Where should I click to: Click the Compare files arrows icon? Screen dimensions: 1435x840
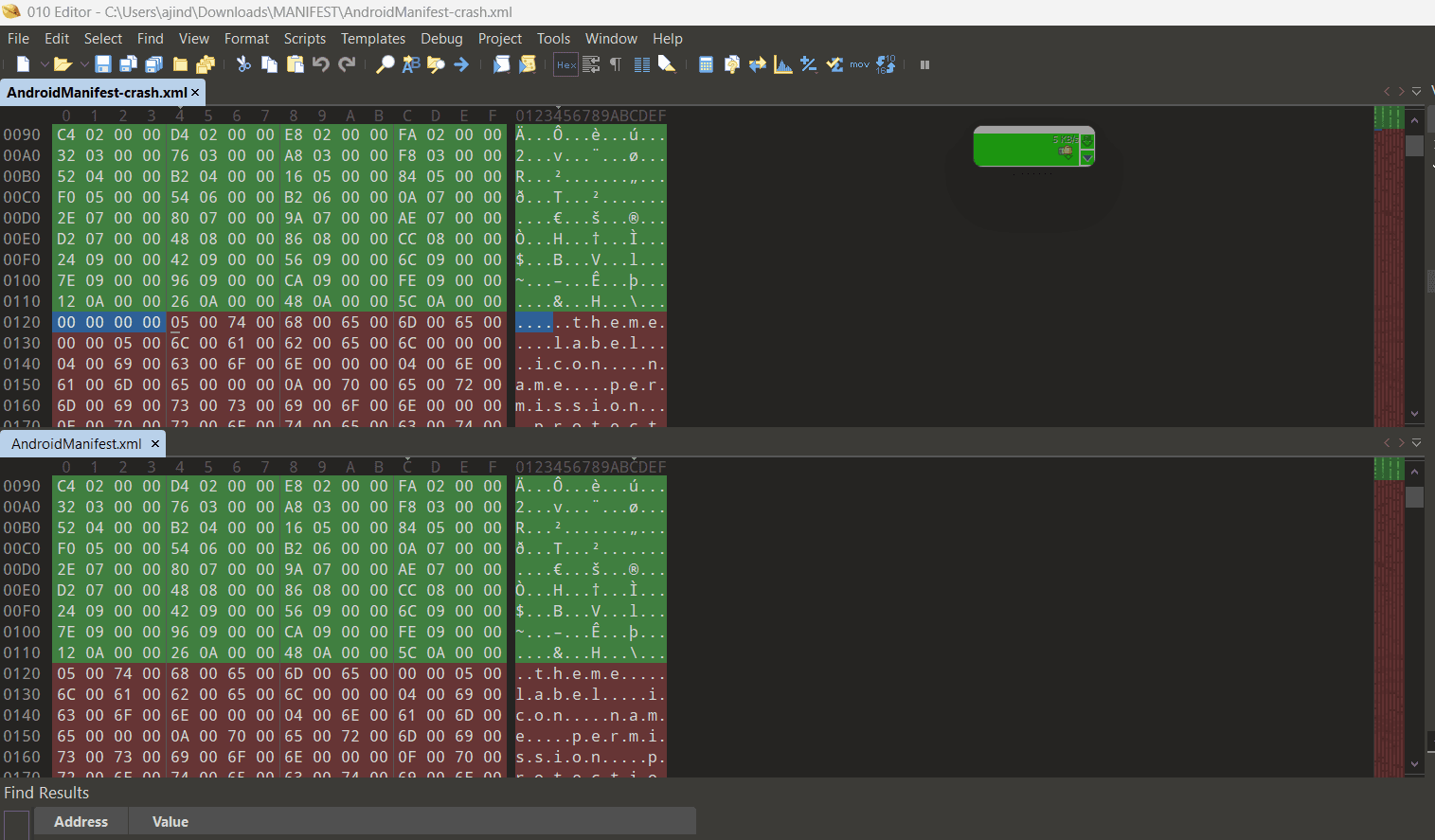click(x=757, y=64)
